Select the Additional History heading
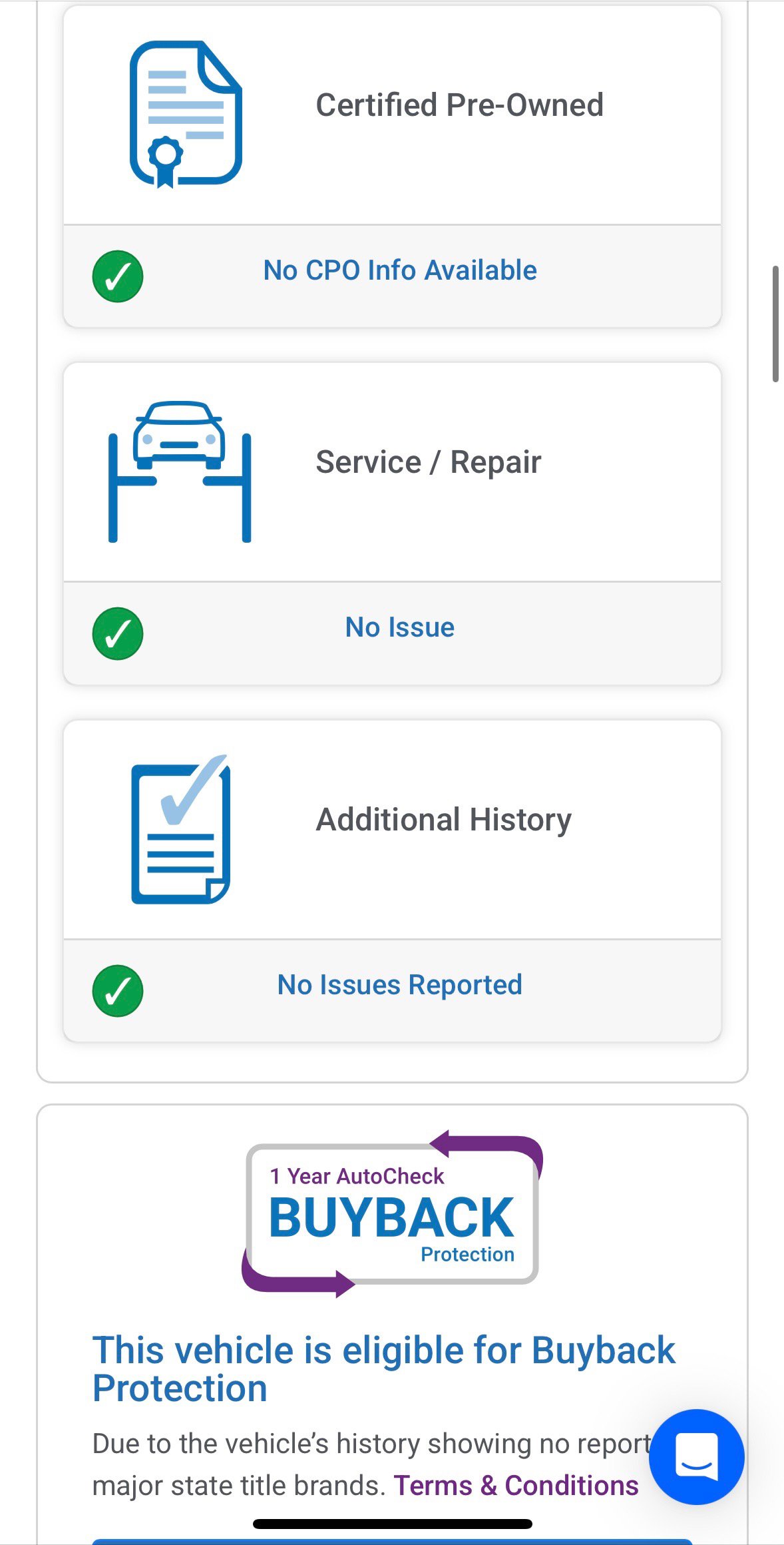The width and height of the screenshot is (784, 1545). (x=444, y=820)
